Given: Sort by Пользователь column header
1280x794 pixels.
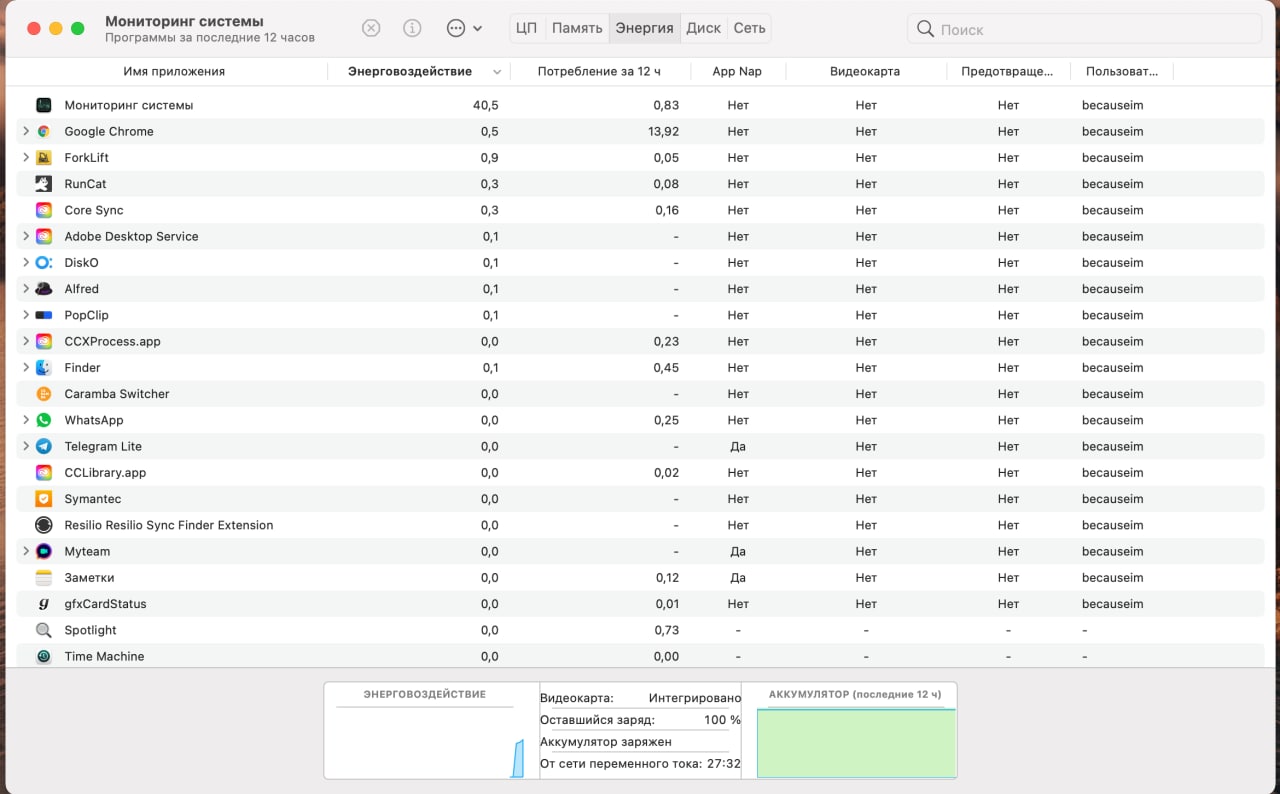Looking at the screenshot, I should click(x=1122, y=71).
